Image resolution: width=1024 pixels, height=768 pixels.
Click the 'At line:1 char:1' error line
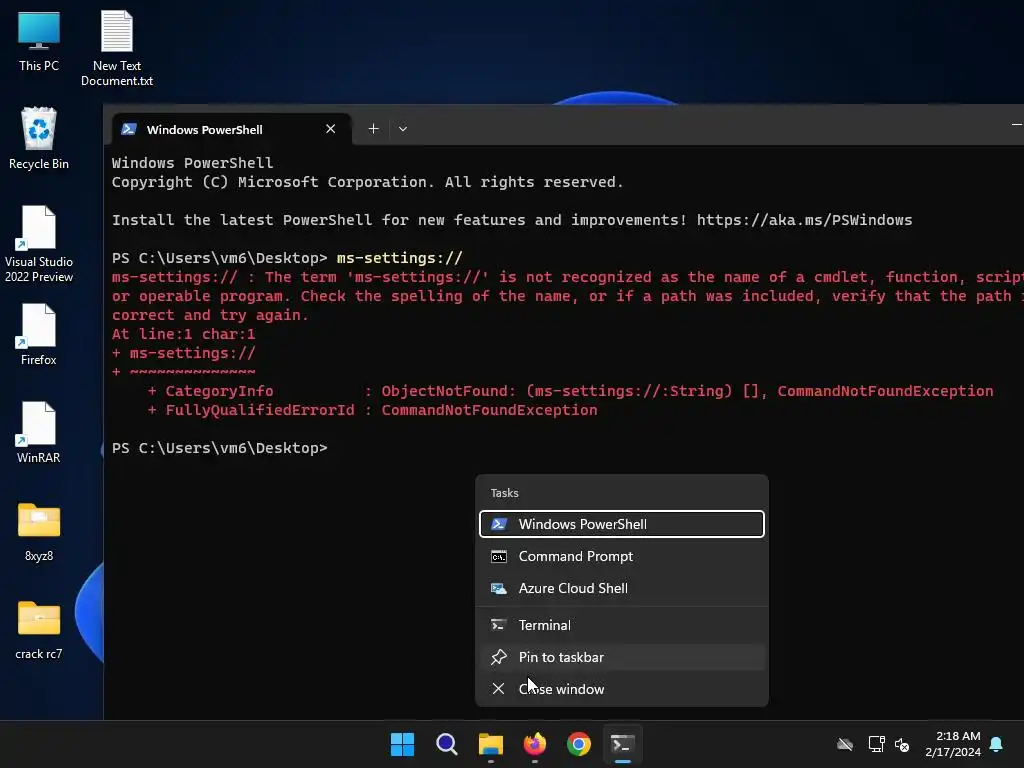pyautogui.click(x=184, y=334)
